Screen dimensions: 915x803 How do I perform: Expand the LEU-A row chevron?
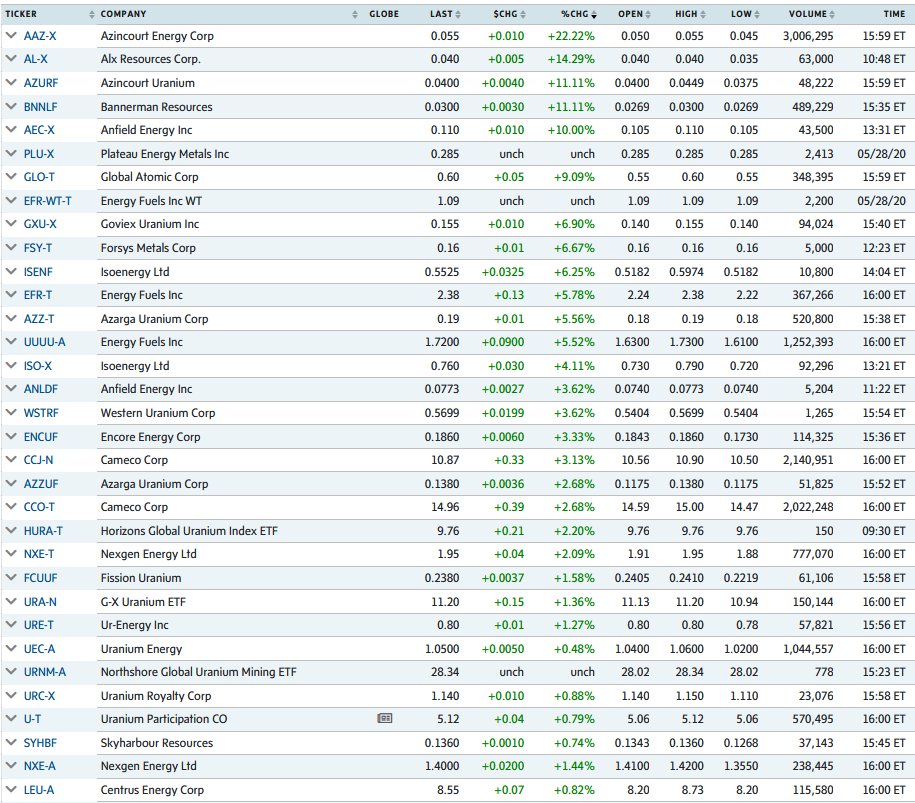tap(11, 790)
